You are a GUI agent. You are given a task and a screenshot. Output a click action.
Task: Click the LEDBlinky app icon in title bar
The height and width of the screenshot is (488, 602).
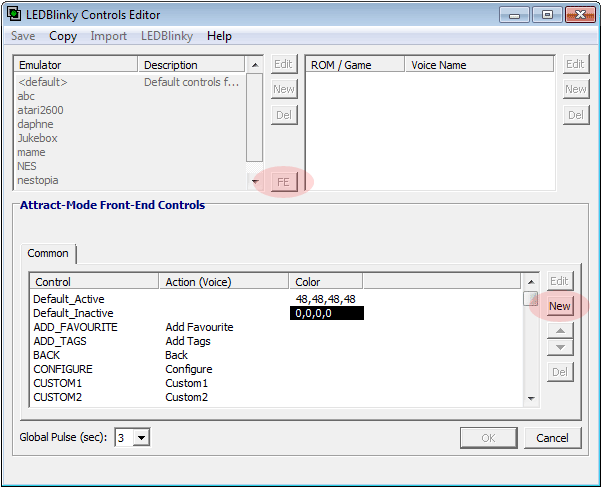tap(14, 14)
